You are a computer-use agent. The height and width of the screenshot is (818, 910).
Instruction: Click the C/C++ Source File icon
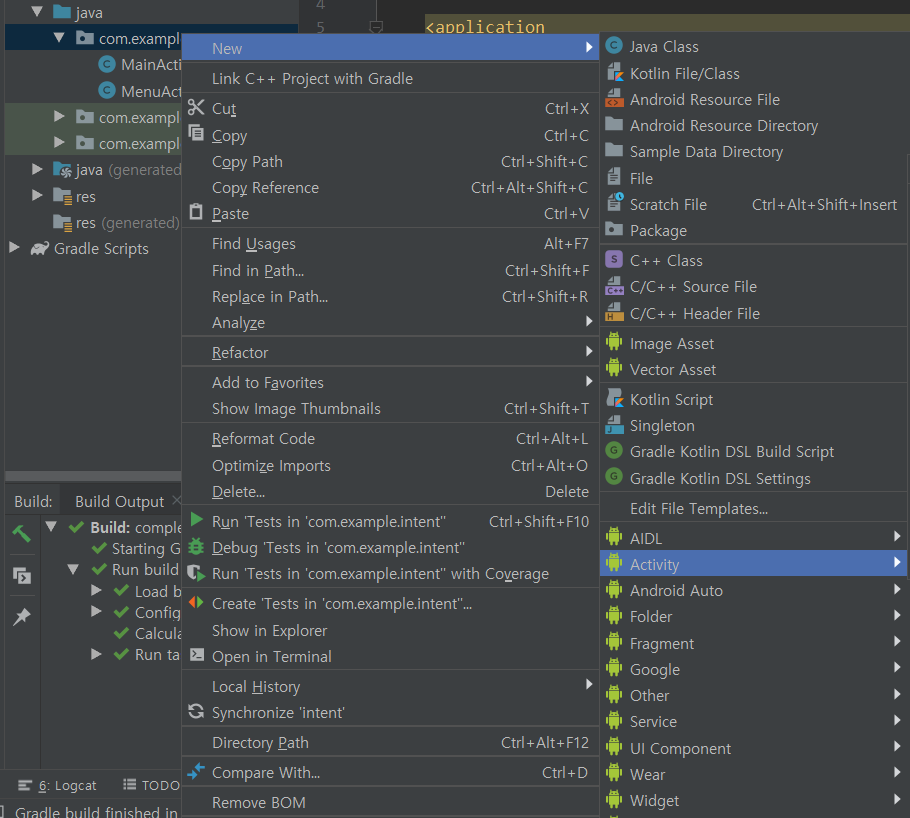pyautogui.click(x=614, y=286)
